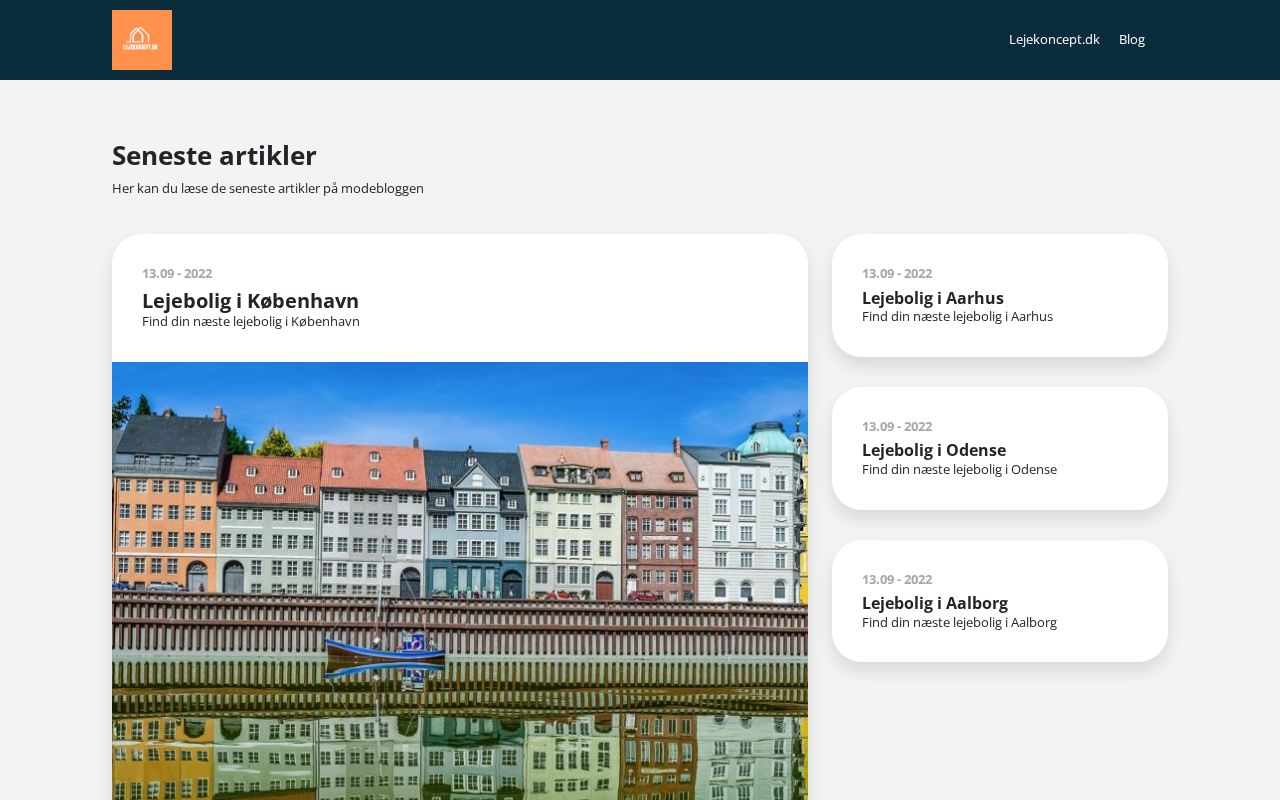The width and height of the screenshot is (1280, 800).
Task: Select text 'Find din næste lejebolig i København'
Action: coord(251,322)
